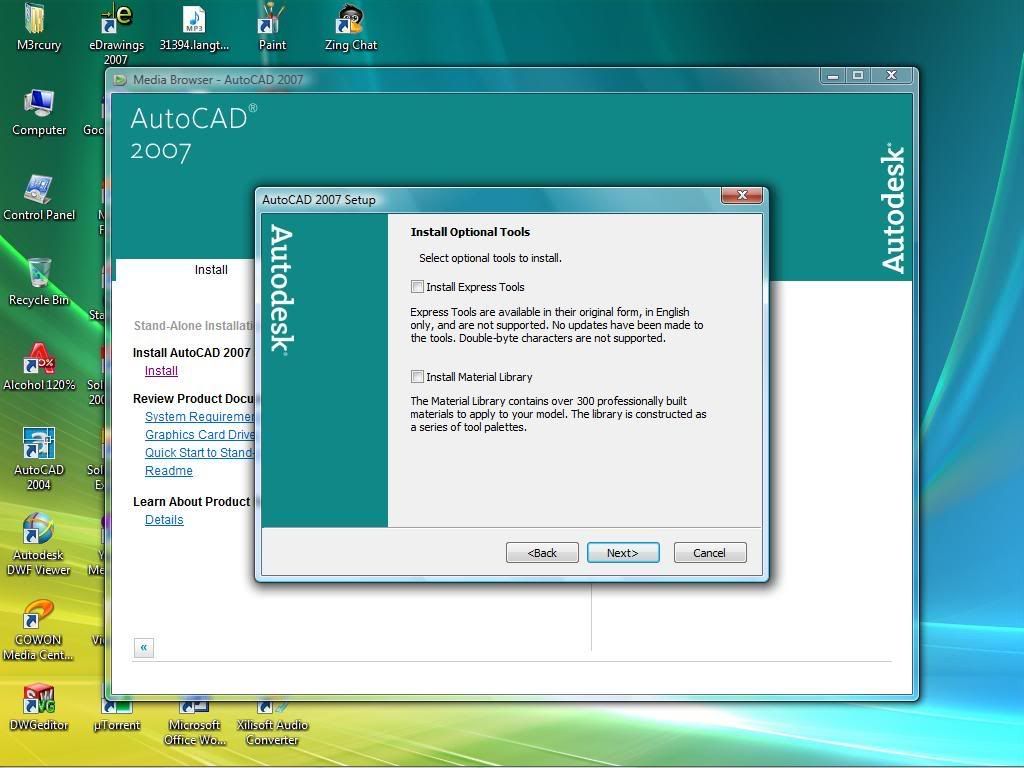The width and height of the screenshot is (1024, 768).
Task: Open Xilisoft Audio Converter shortcut
Action: 272,723
